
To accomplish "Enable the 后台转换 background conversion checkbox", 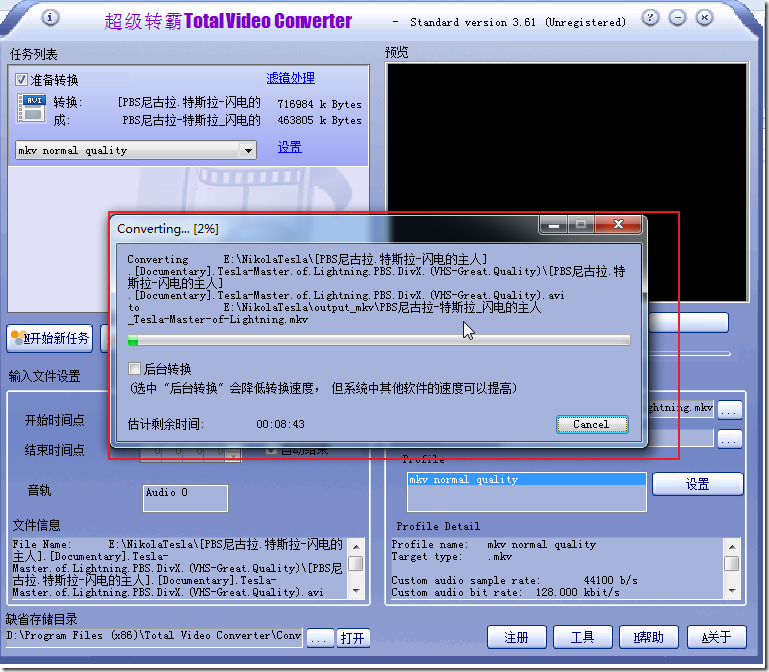I will point(134,368).
